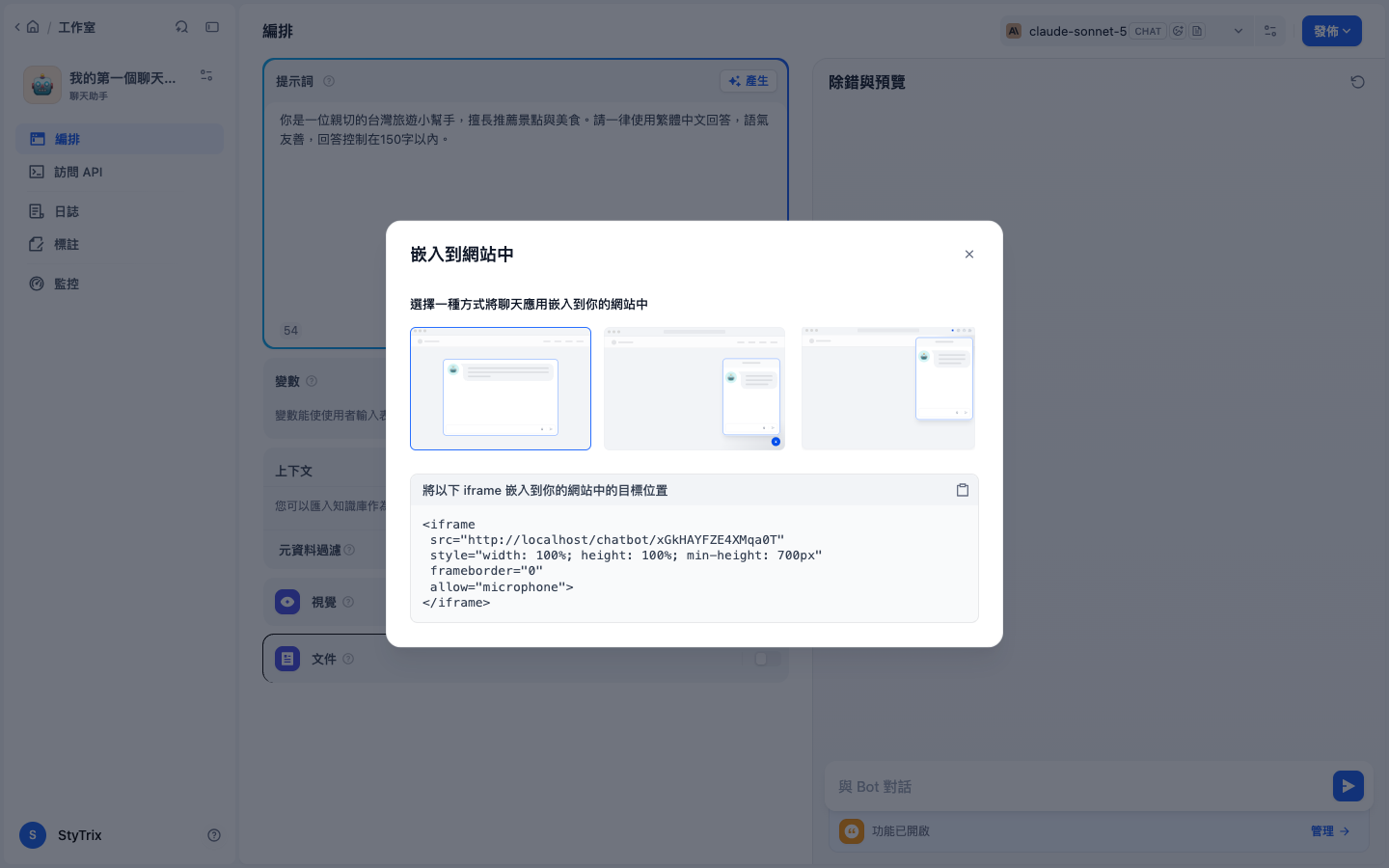Screen dimensions: 1389x868
Task: Copy the iframe embed code
Action: click(962, 490)
